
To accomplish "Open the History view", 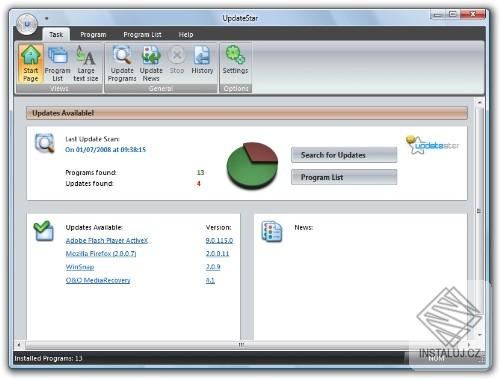I will click(x=202, y=60).
